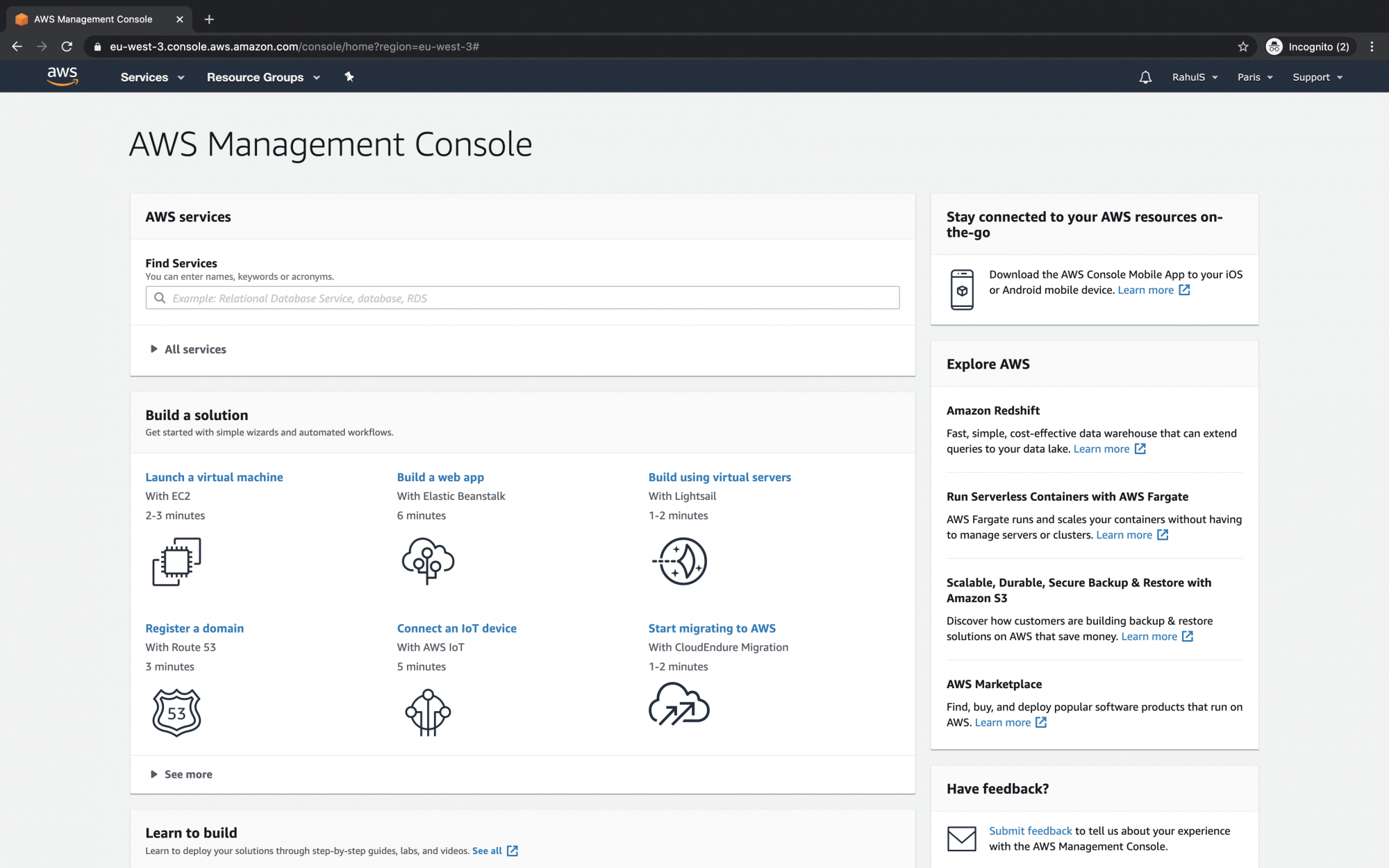Open the Support menu
This screenshot has height=868, width=1389.
tap(1317, 77)
